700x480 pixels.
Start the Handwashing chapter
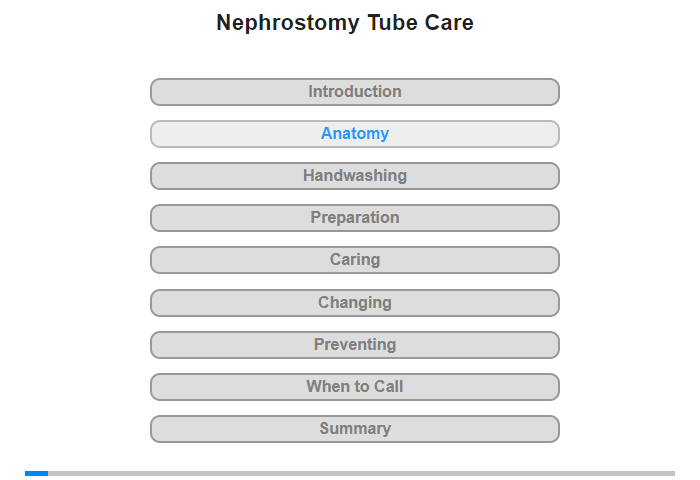[x=354, y=176]
